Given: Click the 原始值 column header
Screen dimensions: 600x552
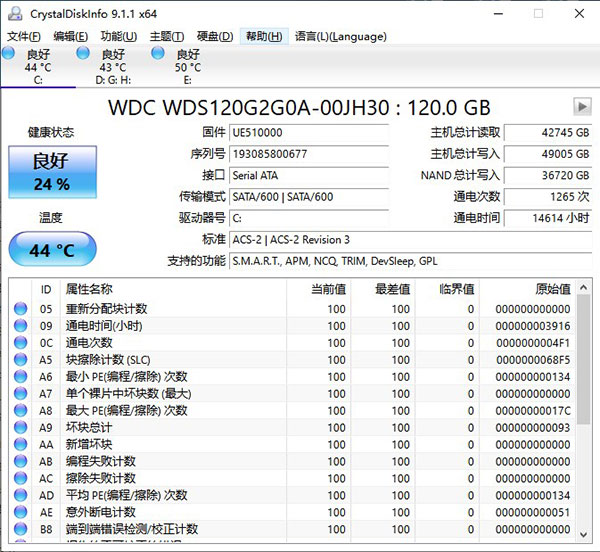Looking at the screenshot, I should click(552, 288).
